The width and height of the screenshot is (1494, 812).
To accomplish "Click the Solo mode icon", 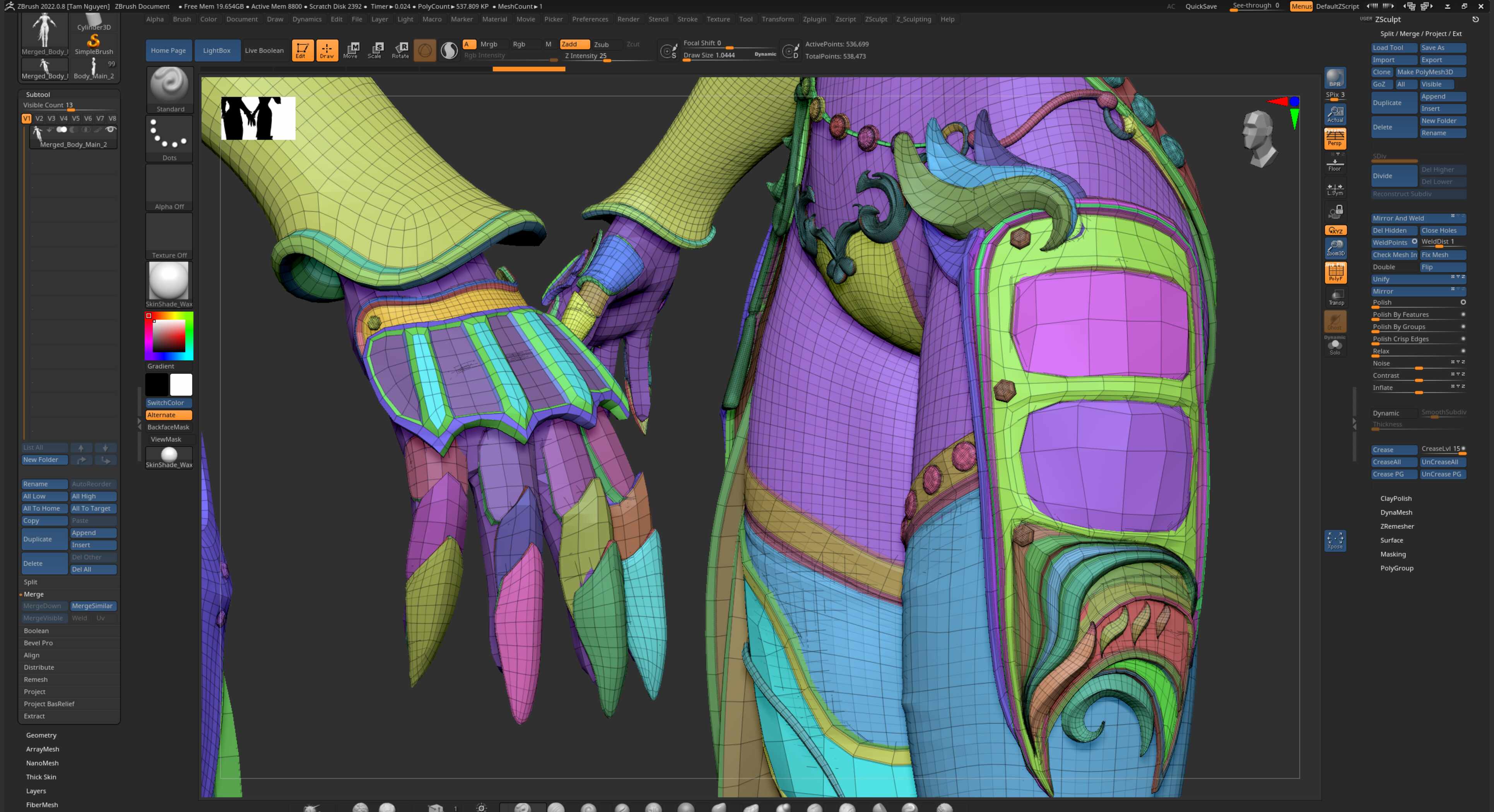I will tap(1335, 347).
